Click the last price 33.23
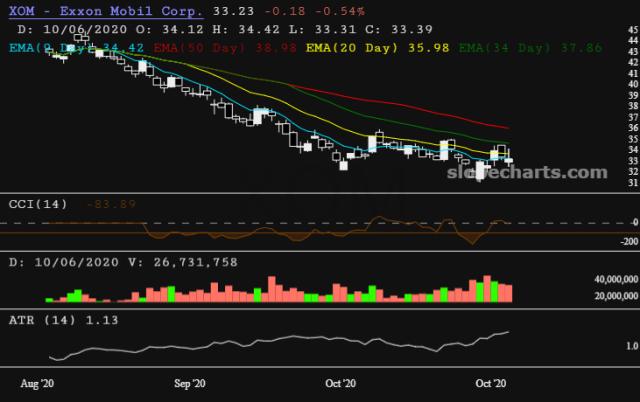640x402 pixels. pos(228,12)
